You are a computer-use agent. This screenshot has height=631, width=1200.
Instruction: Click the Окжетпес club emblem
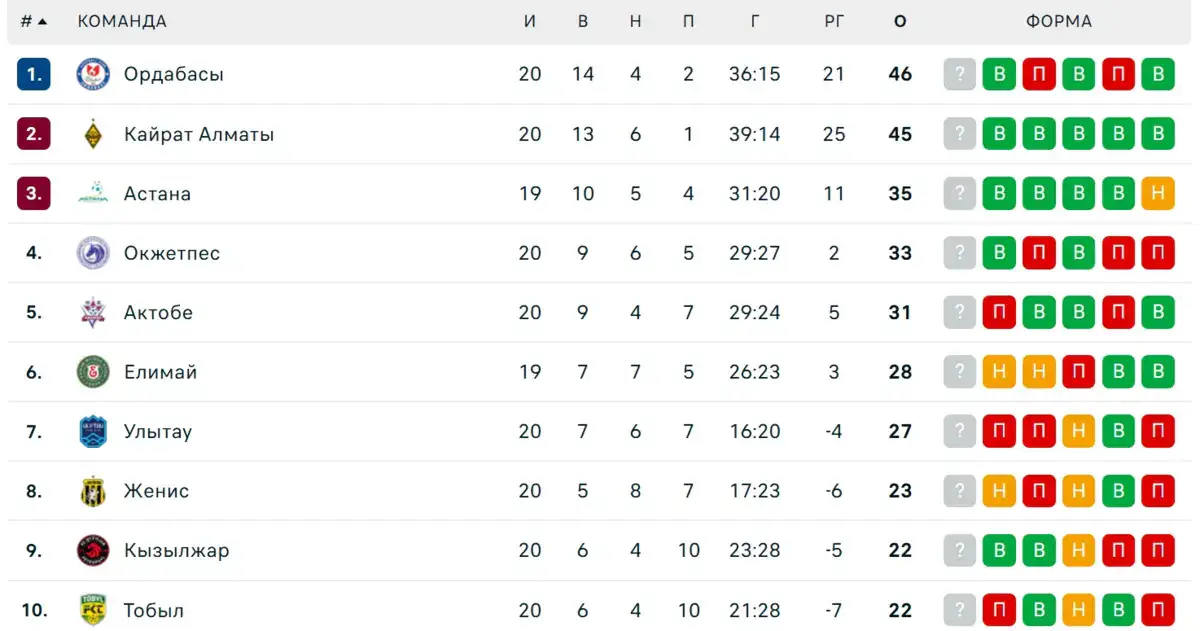93,253
